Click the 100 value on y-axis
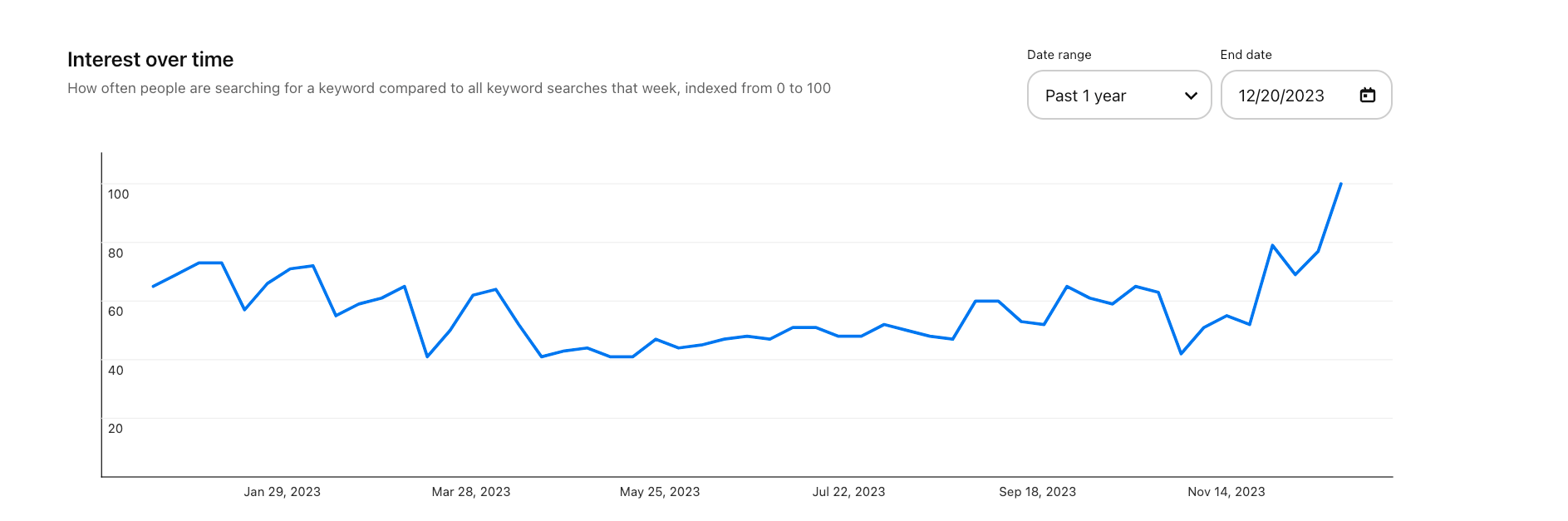This screenshot has width=1568, height=521. point(118,194)
